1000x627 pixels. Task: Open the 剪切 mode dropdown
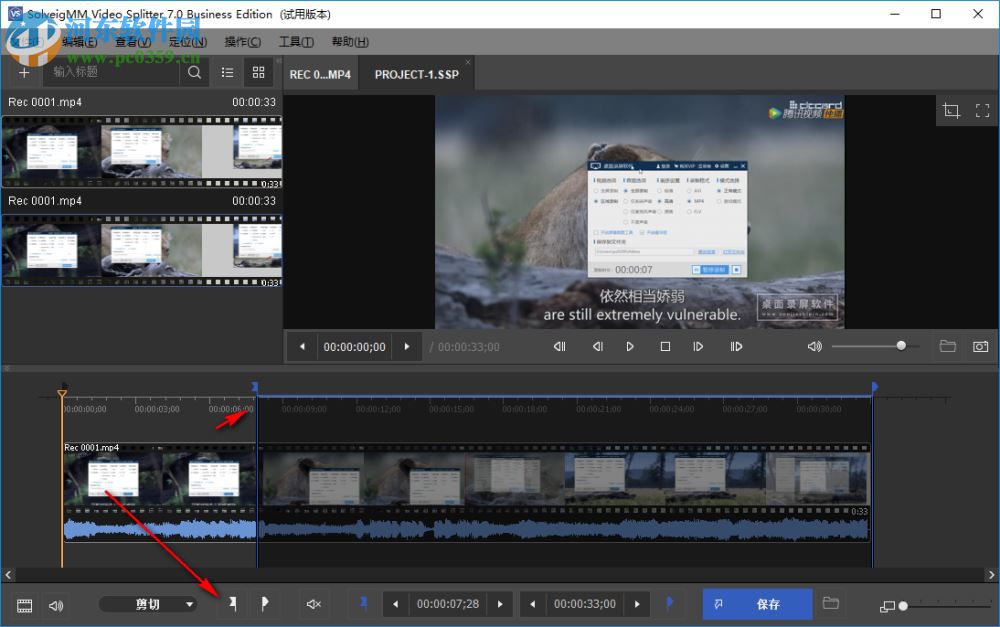coord(148,604)
